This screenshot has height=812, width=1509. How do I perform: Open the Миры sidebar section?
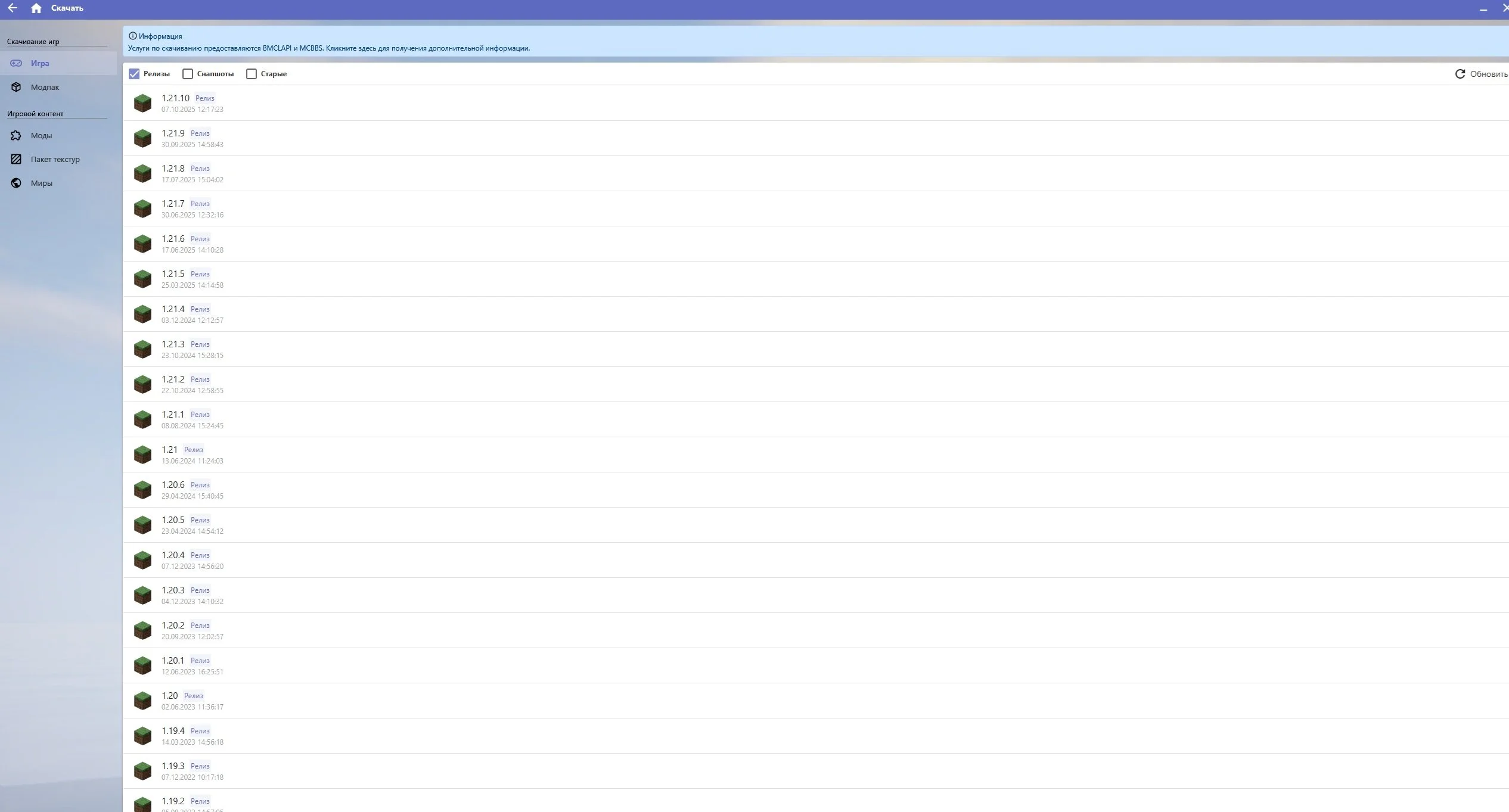tap(41, 183)
